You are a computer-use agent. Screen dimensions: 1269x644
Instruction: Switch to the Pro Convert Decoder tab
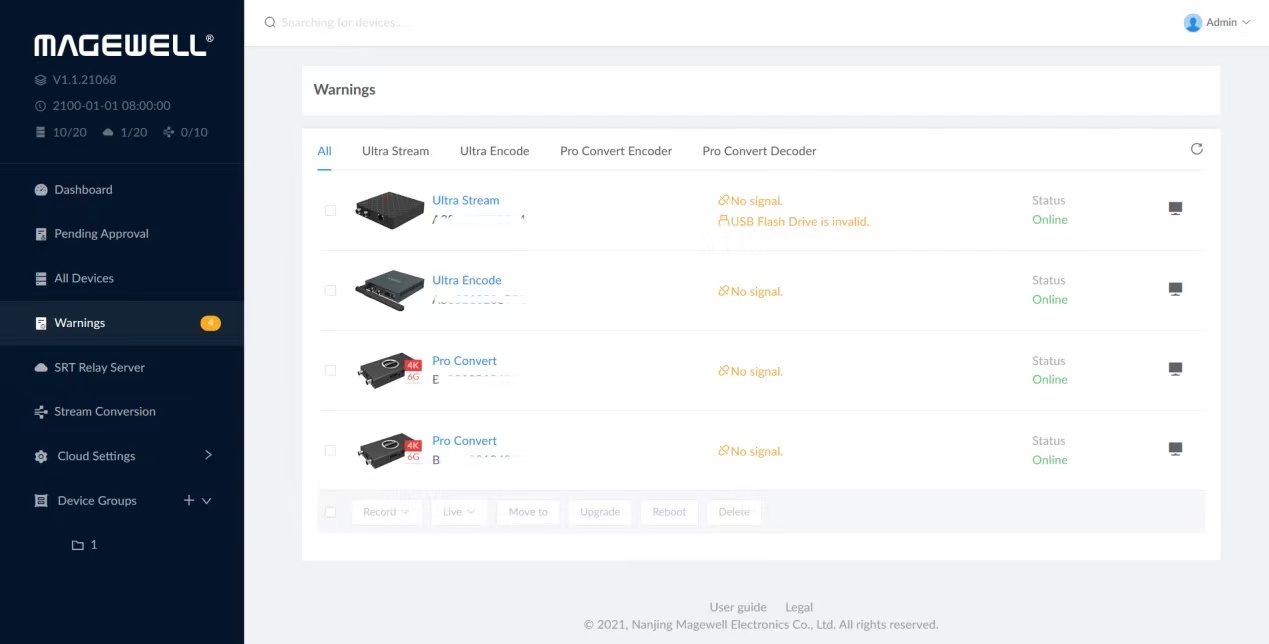click(x=759, y=151)
